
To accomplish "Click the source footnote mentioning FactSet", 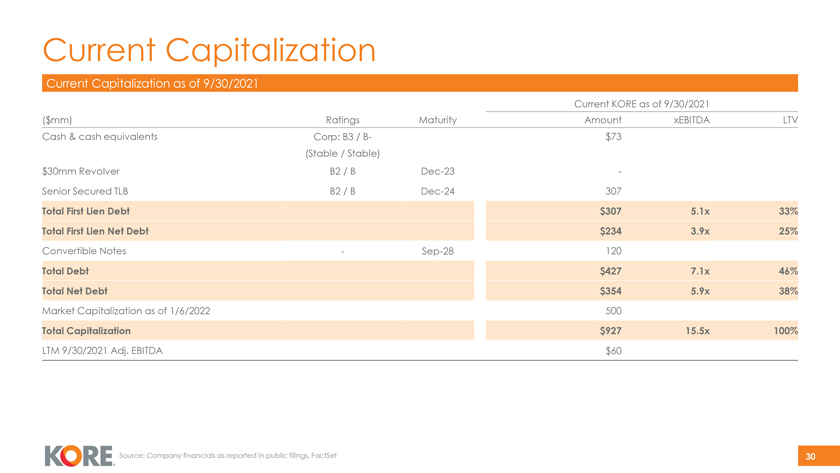I will [x=227, y=456].
